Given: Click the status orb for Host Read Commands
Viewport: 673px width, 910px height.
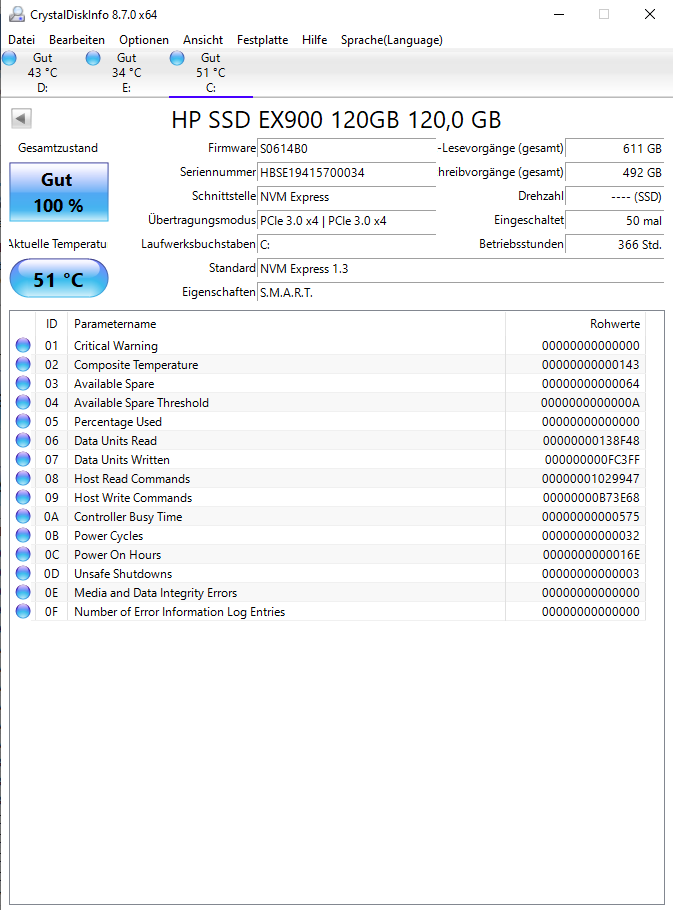Looking at the screenshot, I should point(23,478).
